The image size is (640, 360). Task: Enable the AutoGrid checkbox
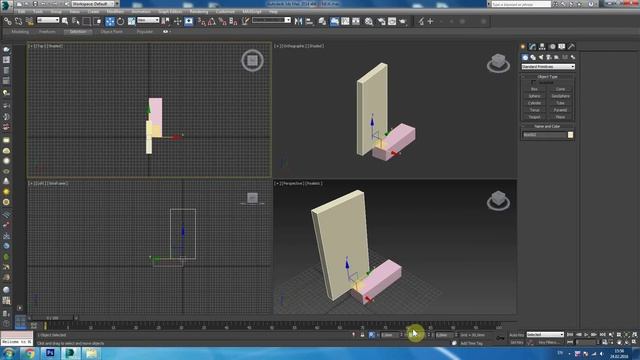point(534,82)
